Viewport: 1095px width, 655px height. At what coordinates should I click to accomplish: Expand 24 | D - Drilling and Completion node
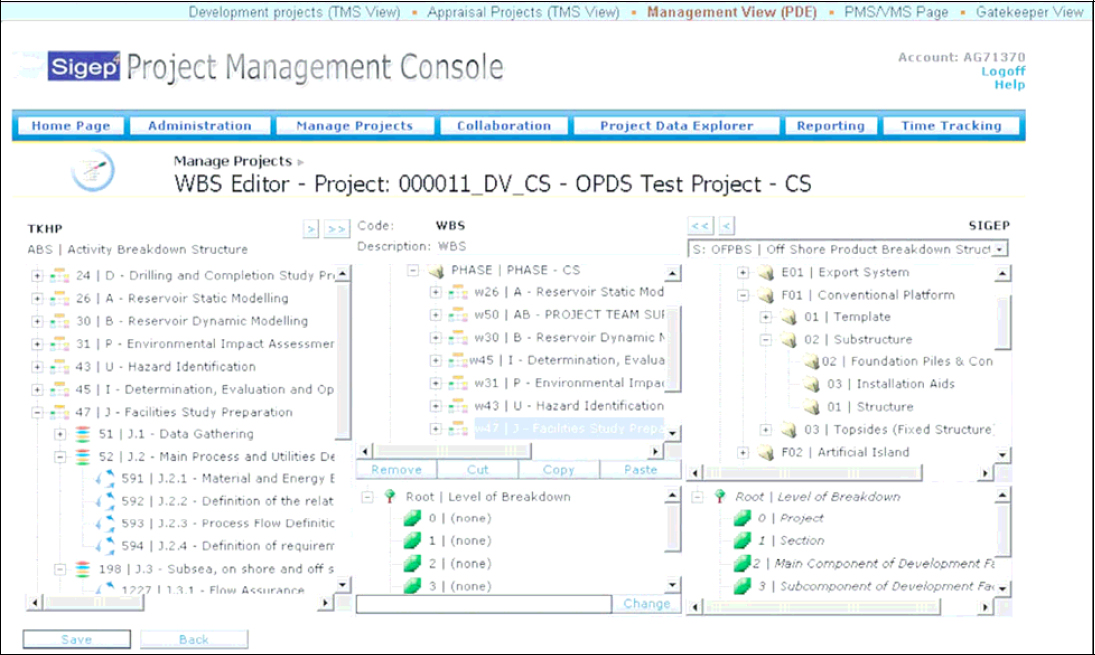tap(37, 276)
